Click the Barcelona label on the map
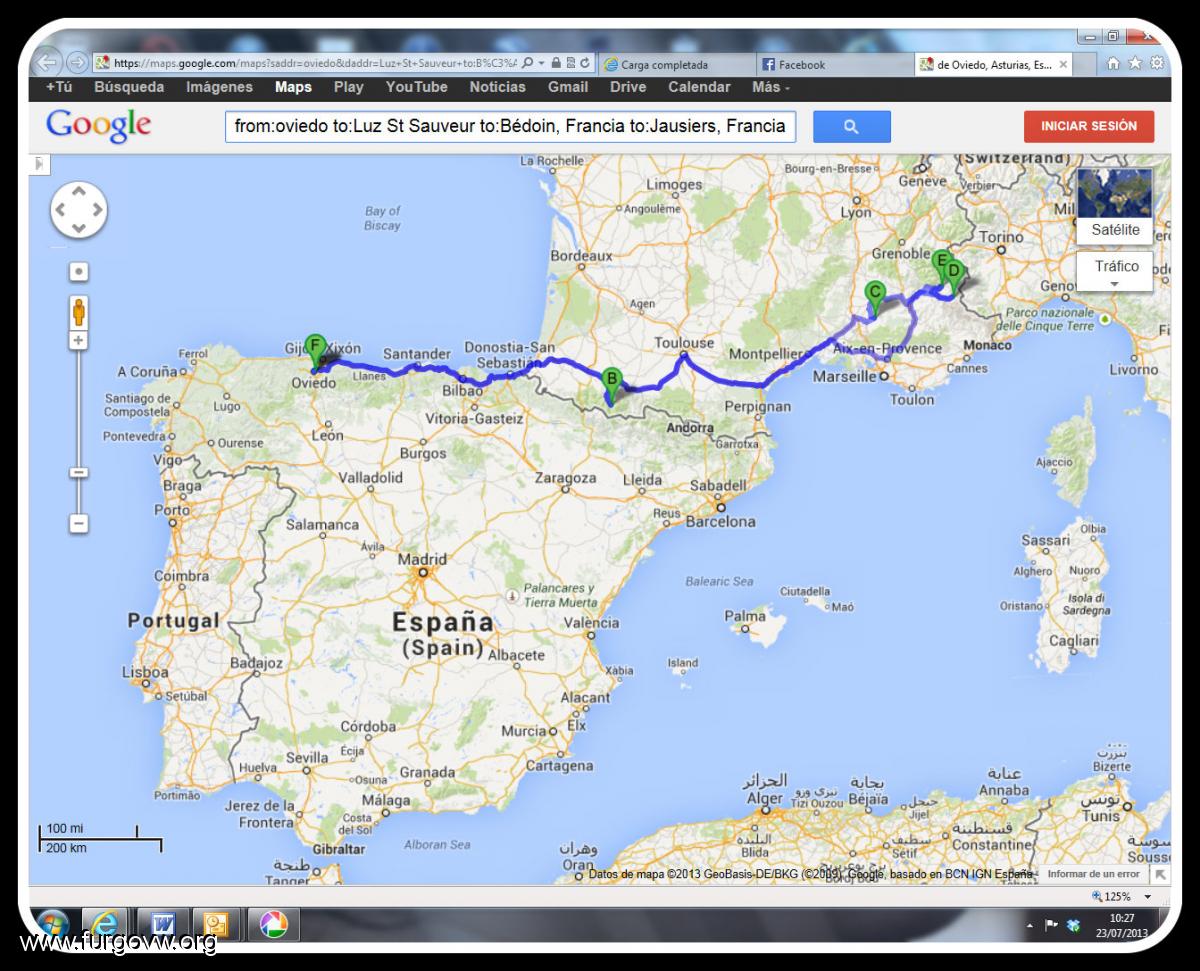 pos(720,522)
